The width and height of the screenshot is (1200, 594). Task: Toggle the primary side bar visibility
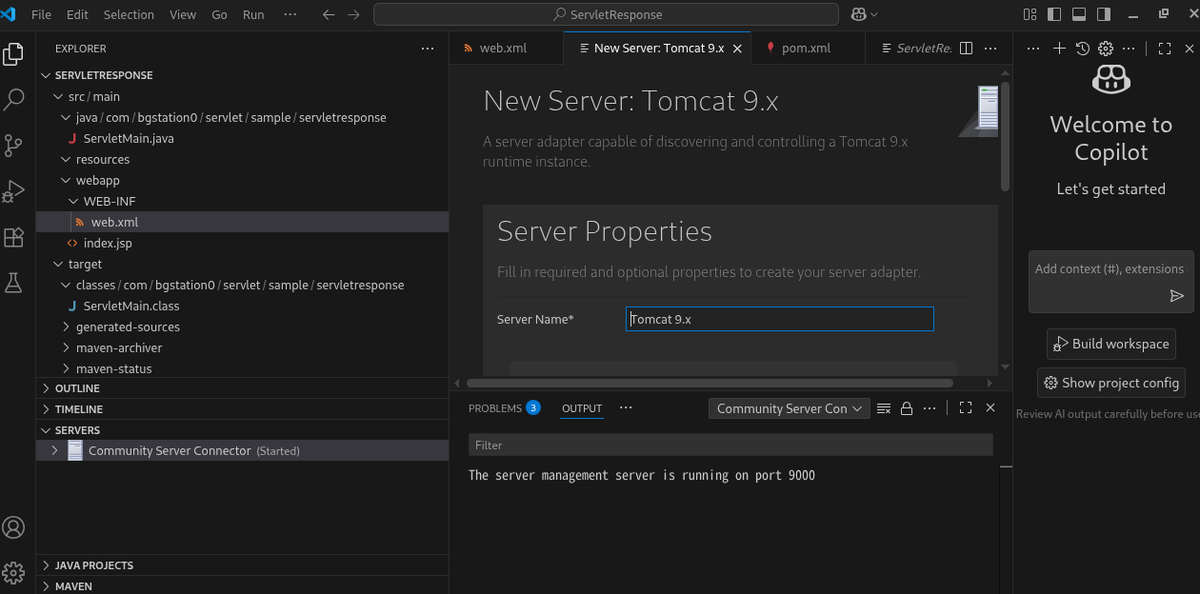point(1054,15)
